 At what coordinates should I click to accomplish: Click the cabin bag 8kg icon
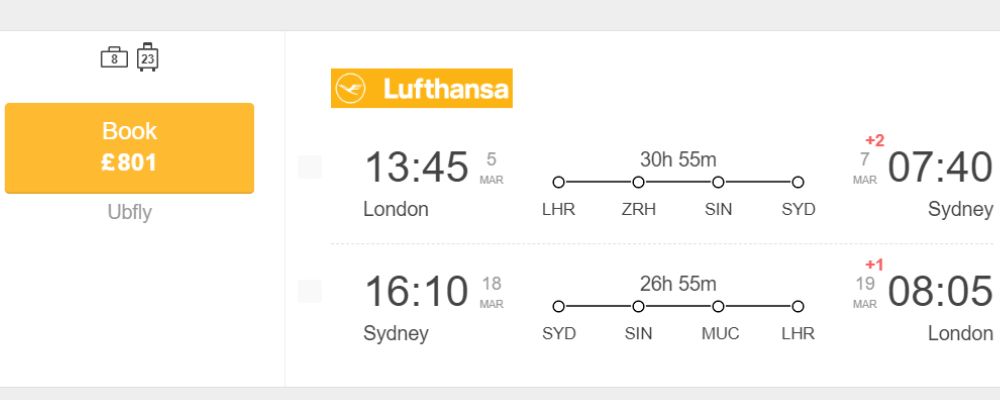114,57
